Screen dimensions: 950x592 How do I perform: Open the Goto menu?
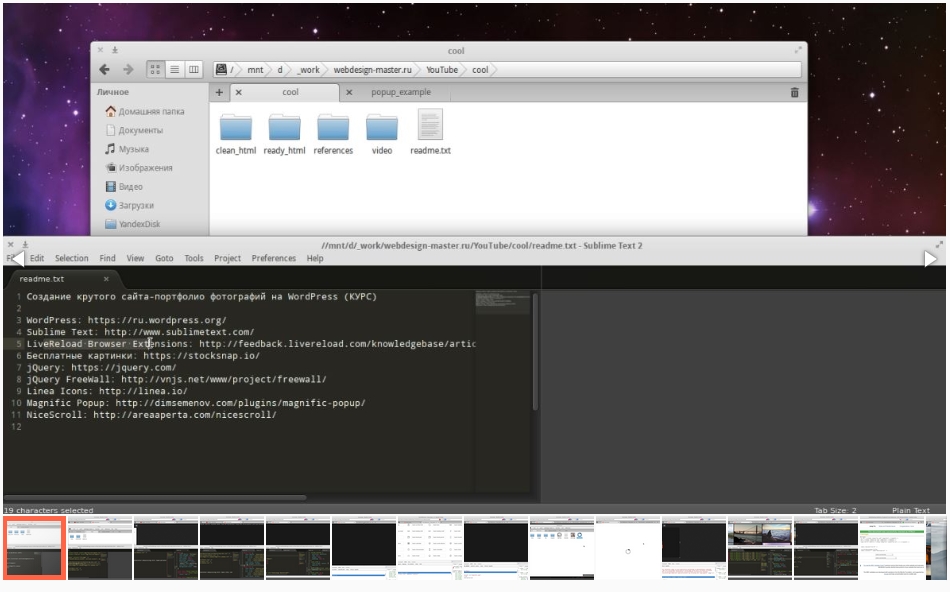click(x=164, y=258)
